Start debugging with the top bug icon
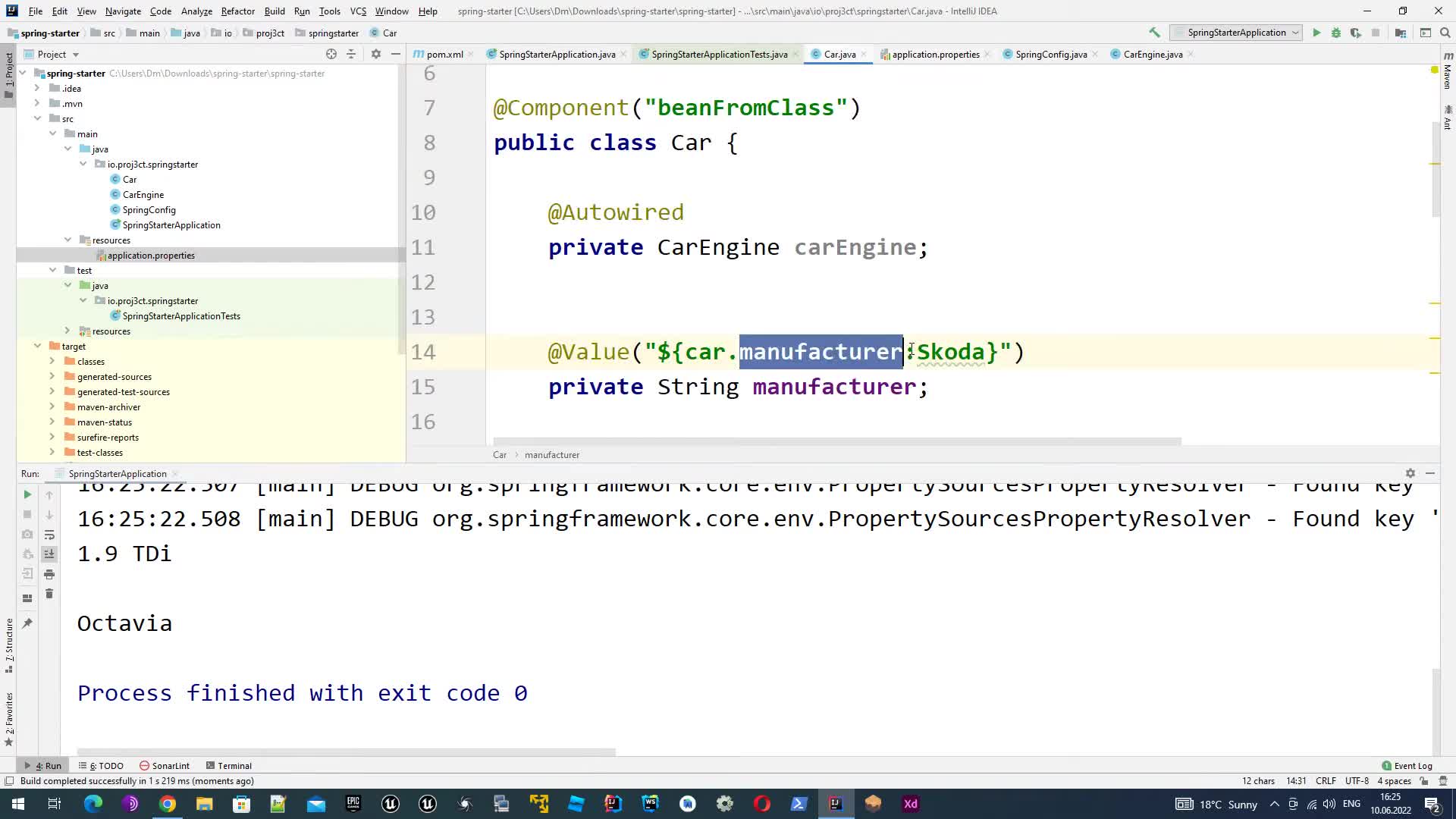Screen dimensions: 1456x819 point(1336,33)
